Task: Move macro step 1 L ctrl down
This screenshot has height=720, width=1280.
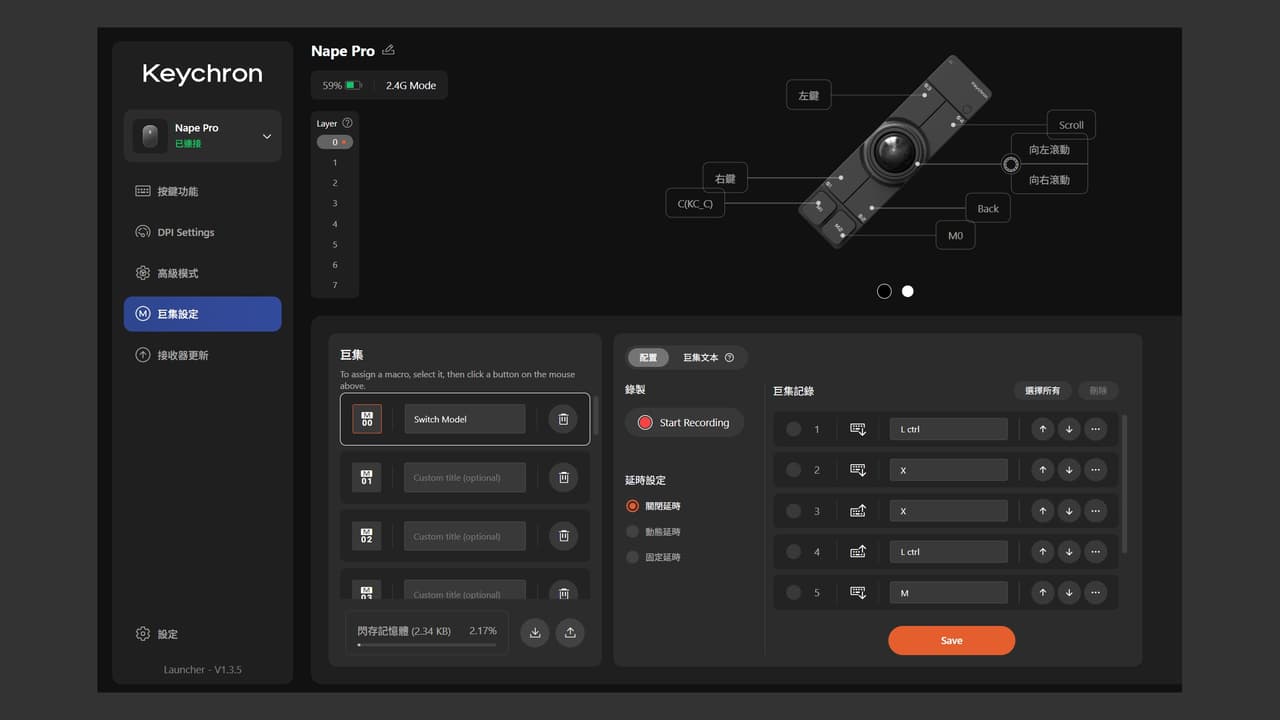Action: (1069, 429)
